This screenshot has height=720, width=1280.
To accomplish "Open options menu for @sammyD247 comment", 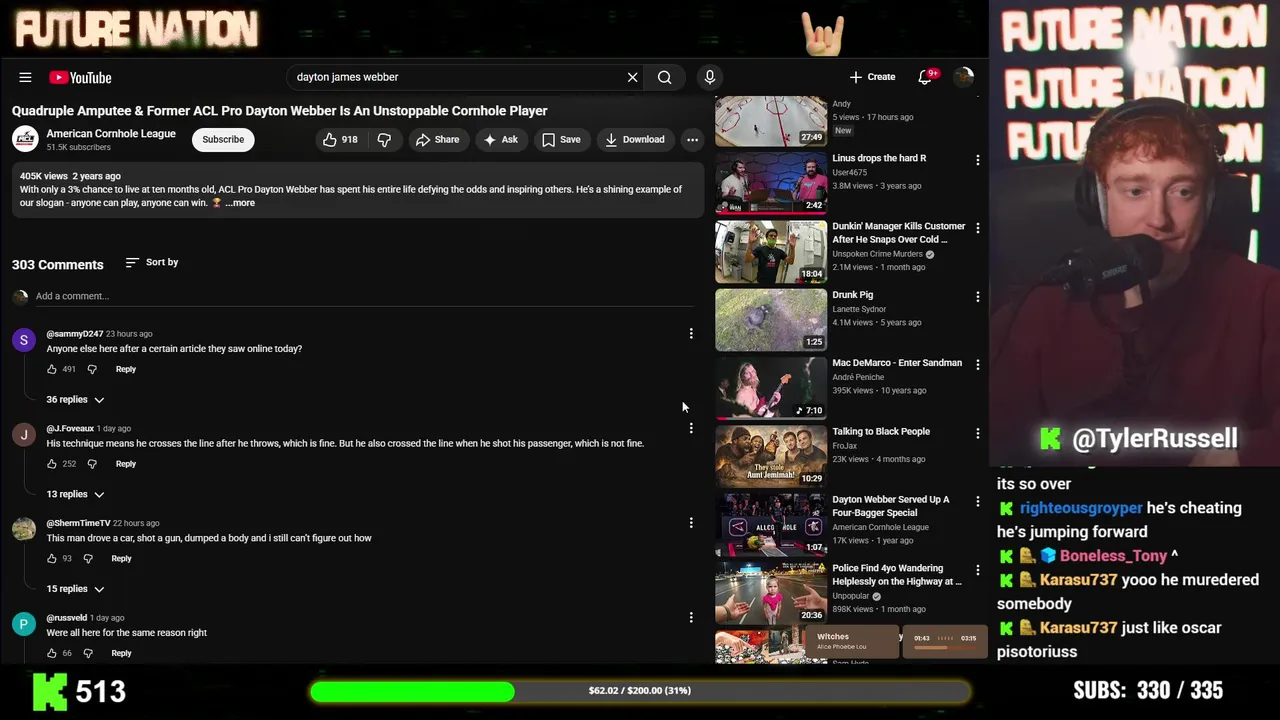I will (691, 334).
